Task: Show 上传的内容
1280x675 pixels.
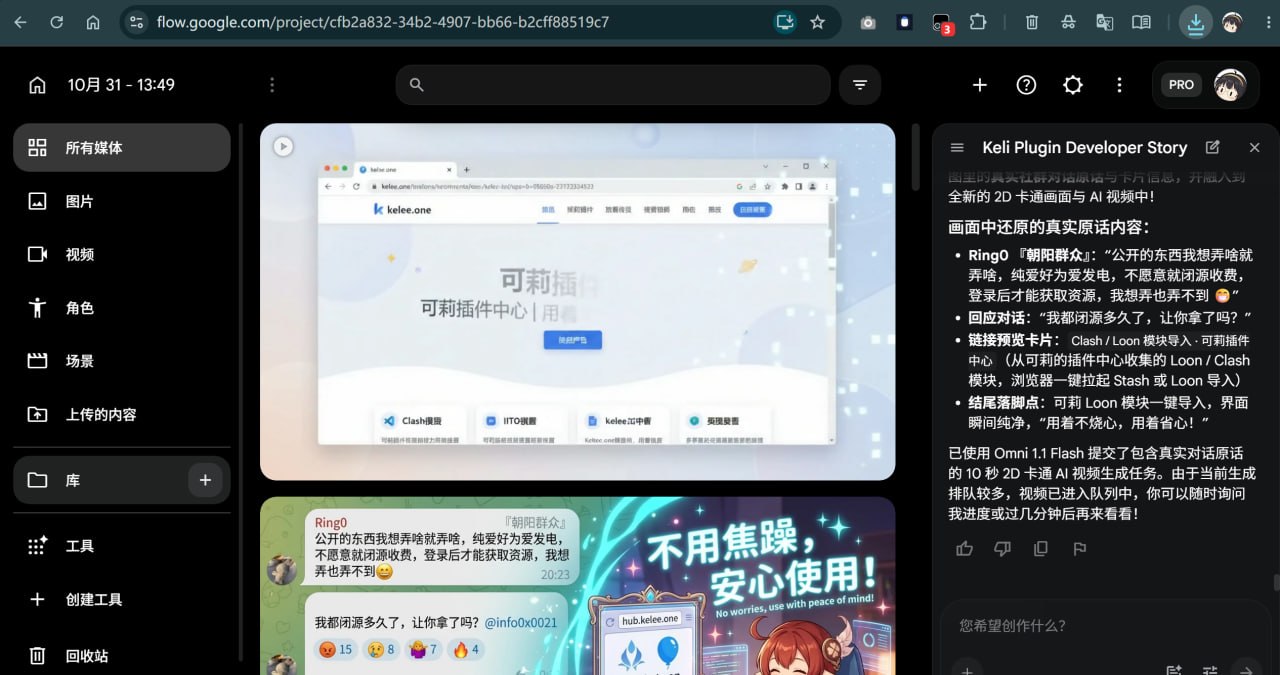Action: click(x=122, y=414)
